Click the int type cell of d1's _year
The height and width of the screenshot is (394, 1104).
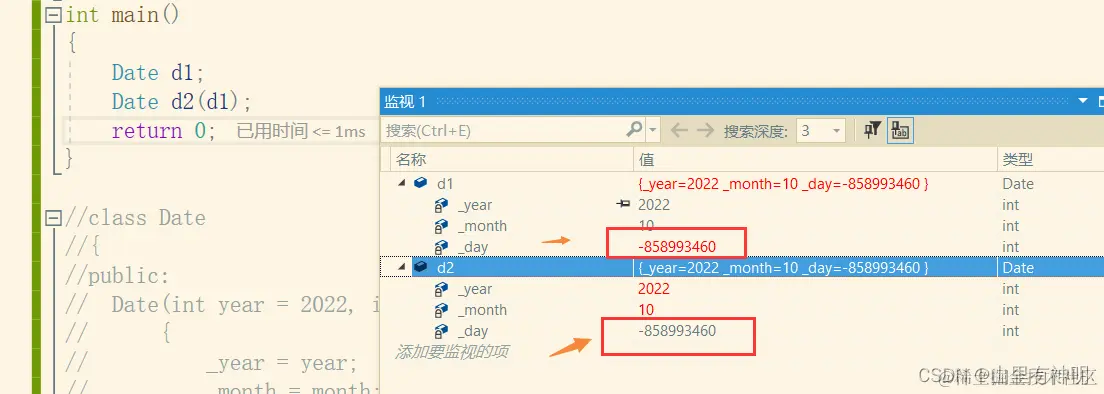click(1010, 205)
